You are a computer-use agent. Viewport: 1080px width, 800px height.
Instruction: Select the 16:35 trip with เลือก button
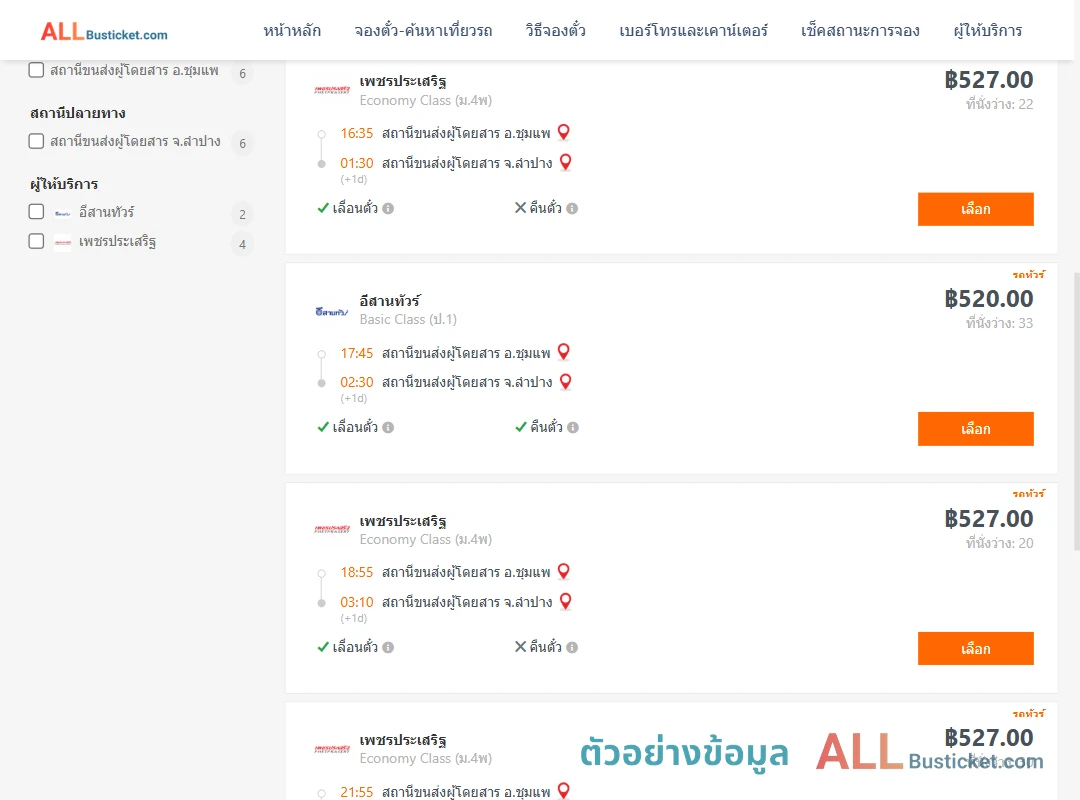pos(975,209)
